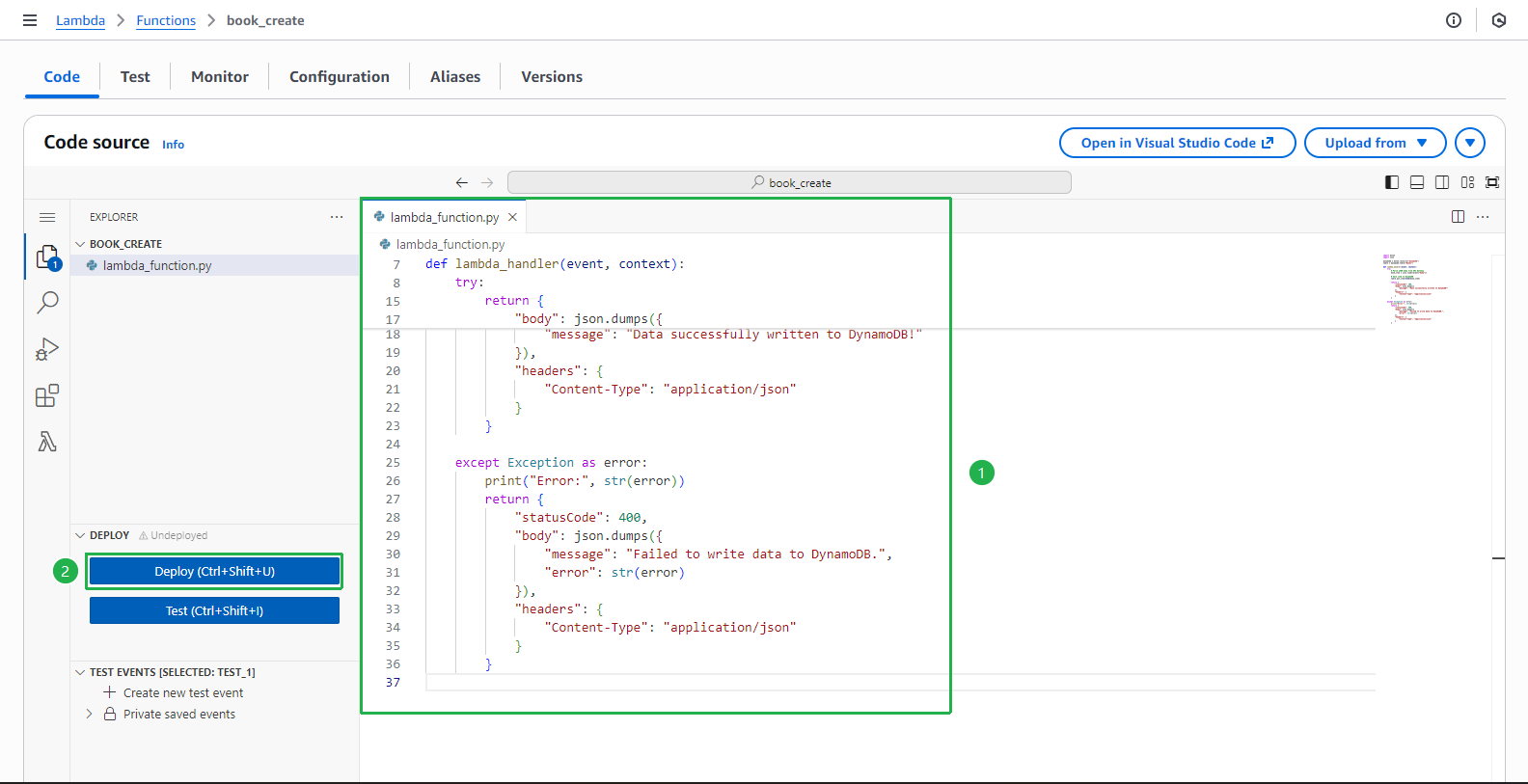The width and height of the screenshot is (1528, 784).
Task: Click the except Exception as error line
Action: [551, 463]
